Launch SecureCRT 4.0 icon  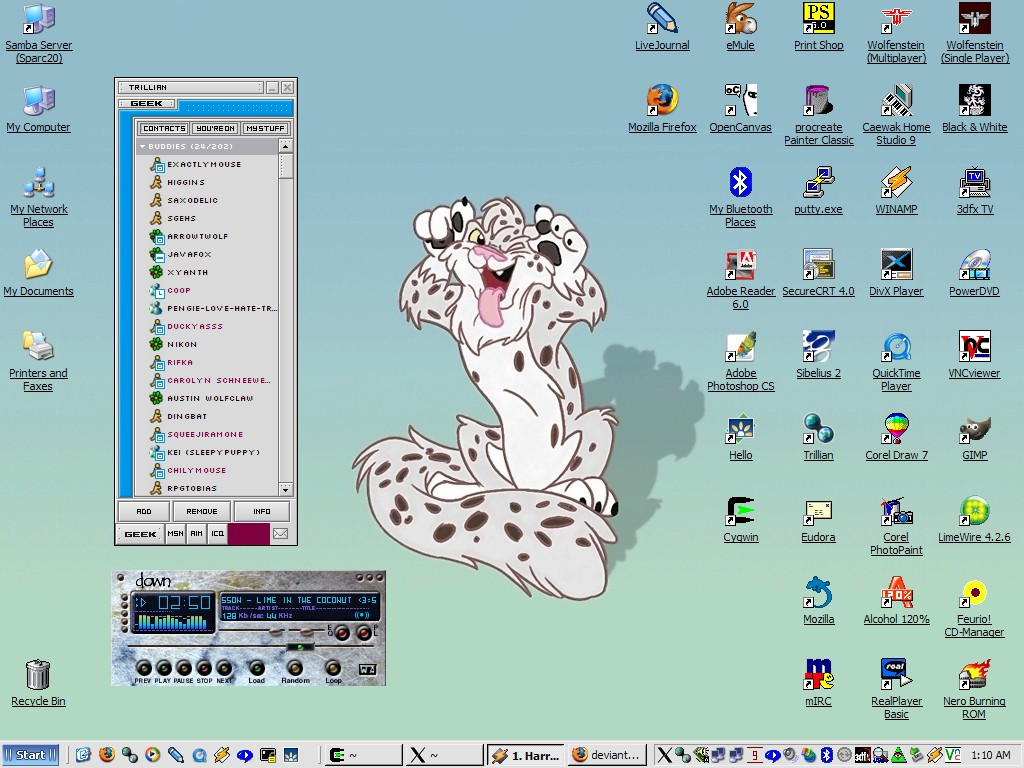pos(818,274)
